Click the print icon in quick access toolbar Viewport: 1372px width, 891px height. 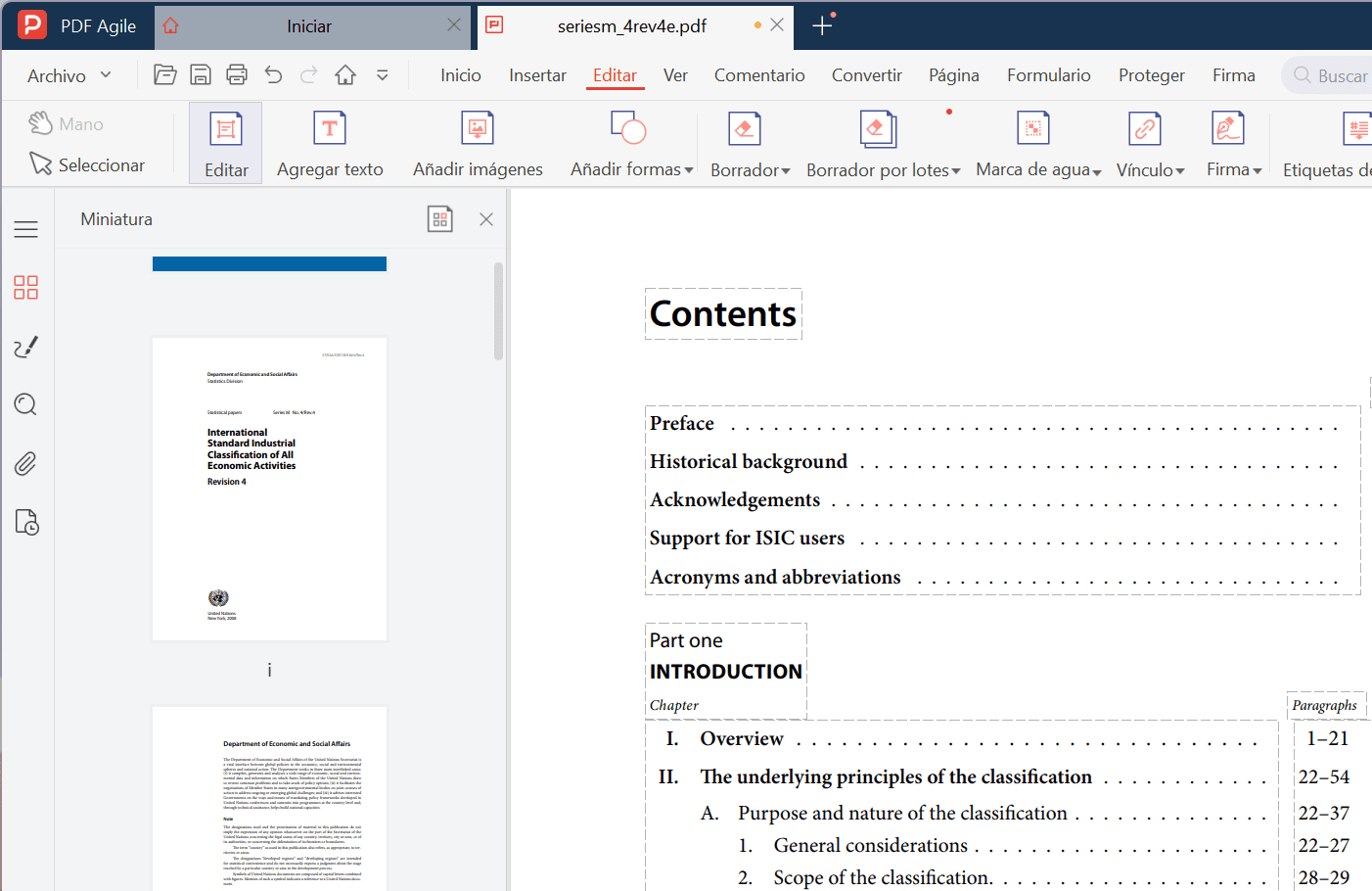click(236, 73)
